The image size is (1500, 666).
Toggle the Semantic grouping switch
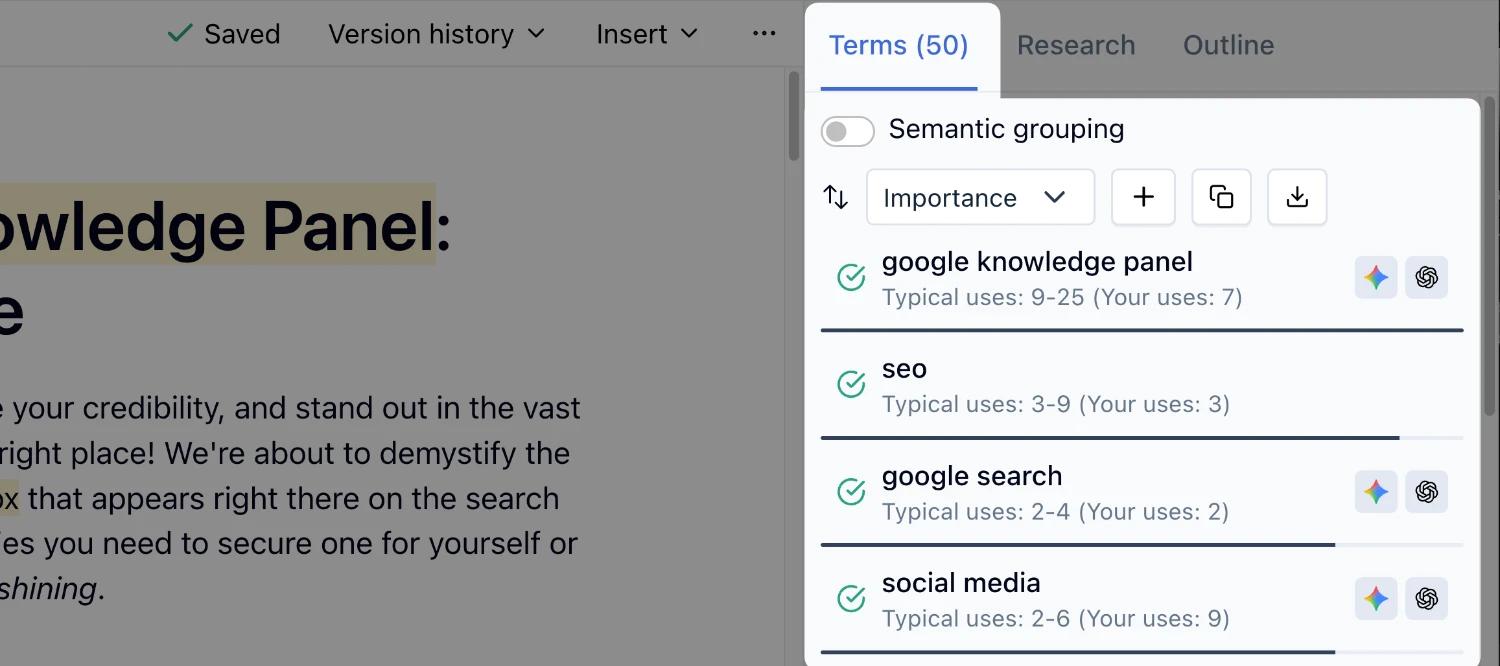pyautogui.click(x=847, y=131)
